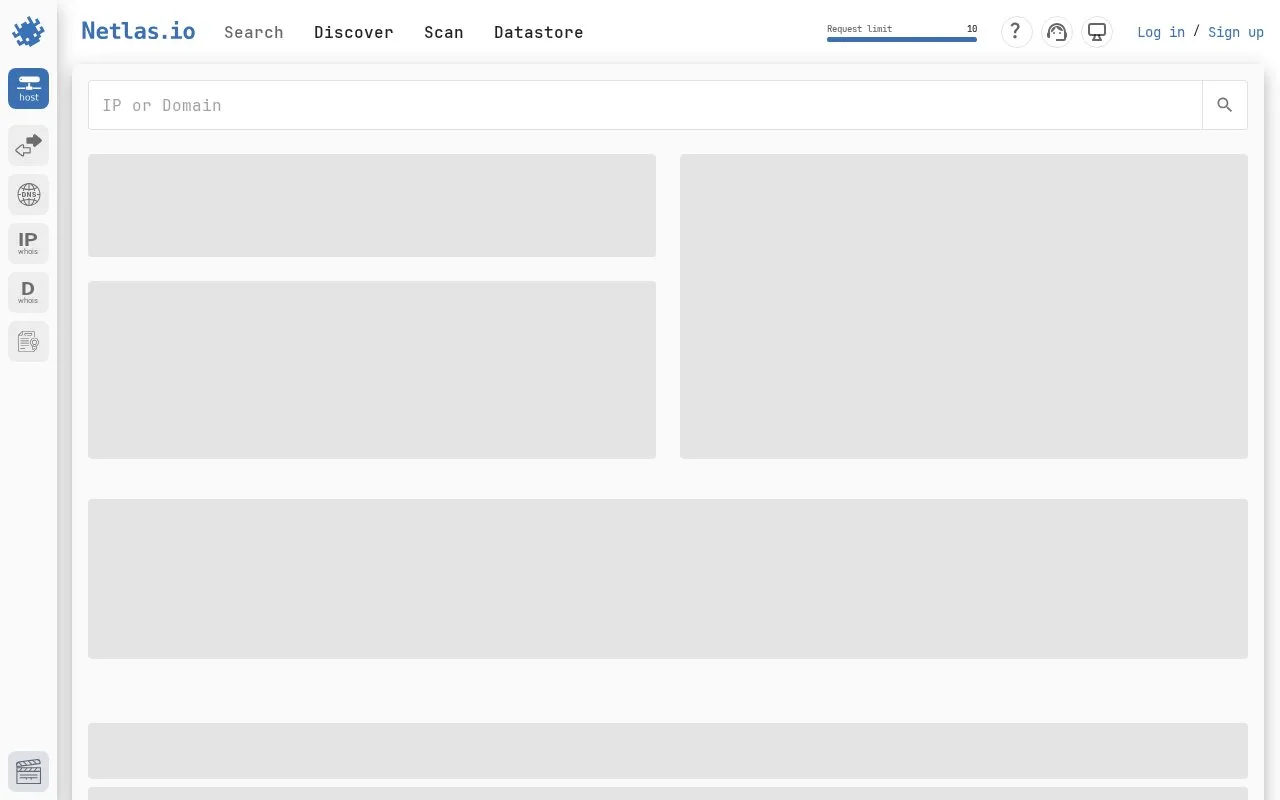Open the Domain whois tool
Screen dimensions: 1280x800
coord(28,292)
